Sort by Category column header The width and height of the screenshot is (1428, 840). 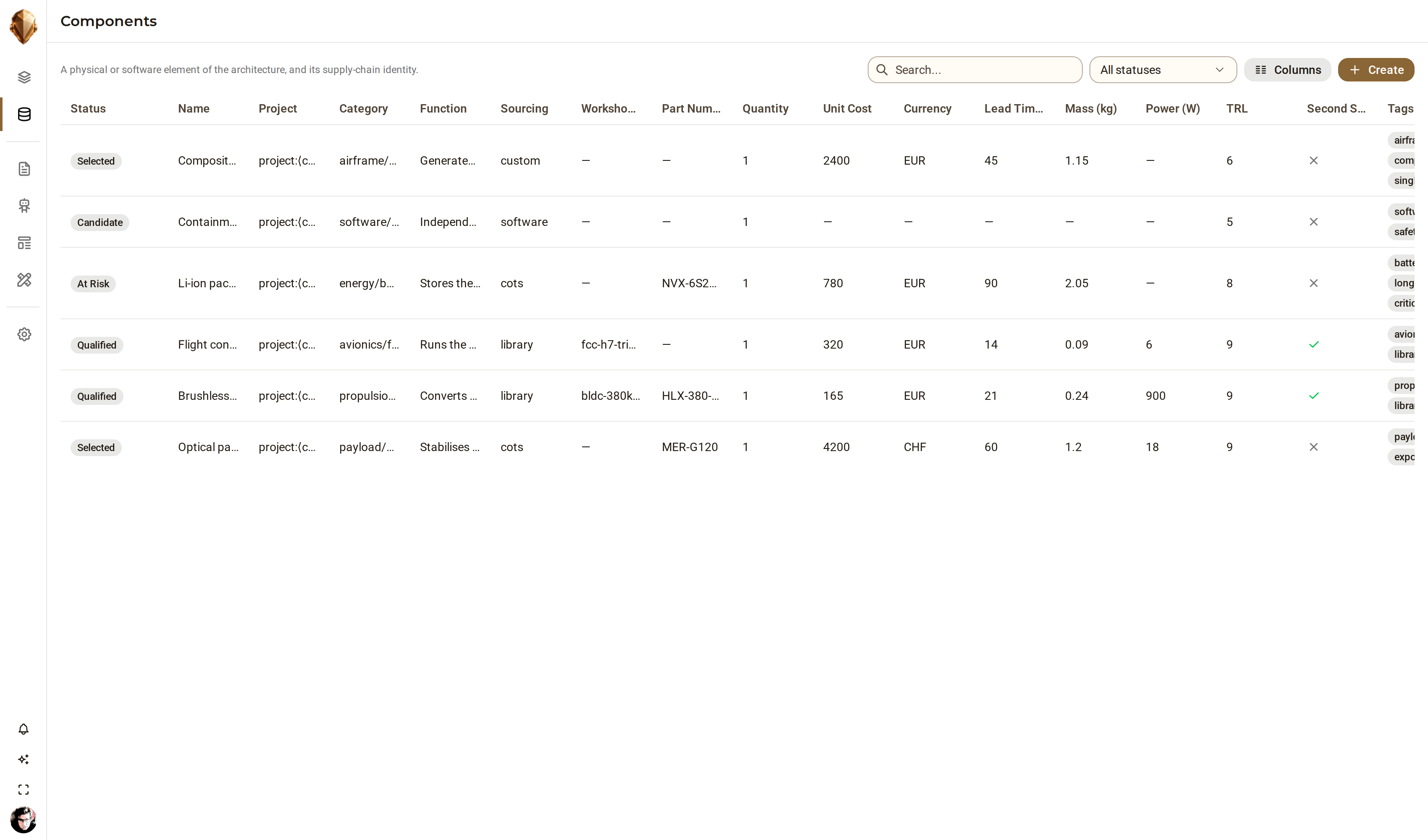pos(363,108)
